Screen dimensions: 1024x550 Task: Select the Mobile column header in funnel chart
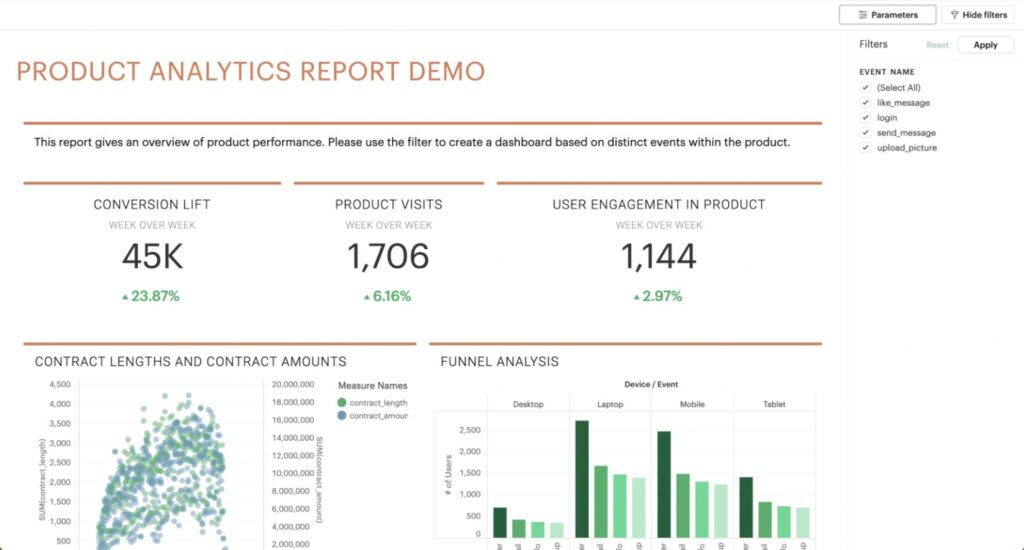(692, 404)
